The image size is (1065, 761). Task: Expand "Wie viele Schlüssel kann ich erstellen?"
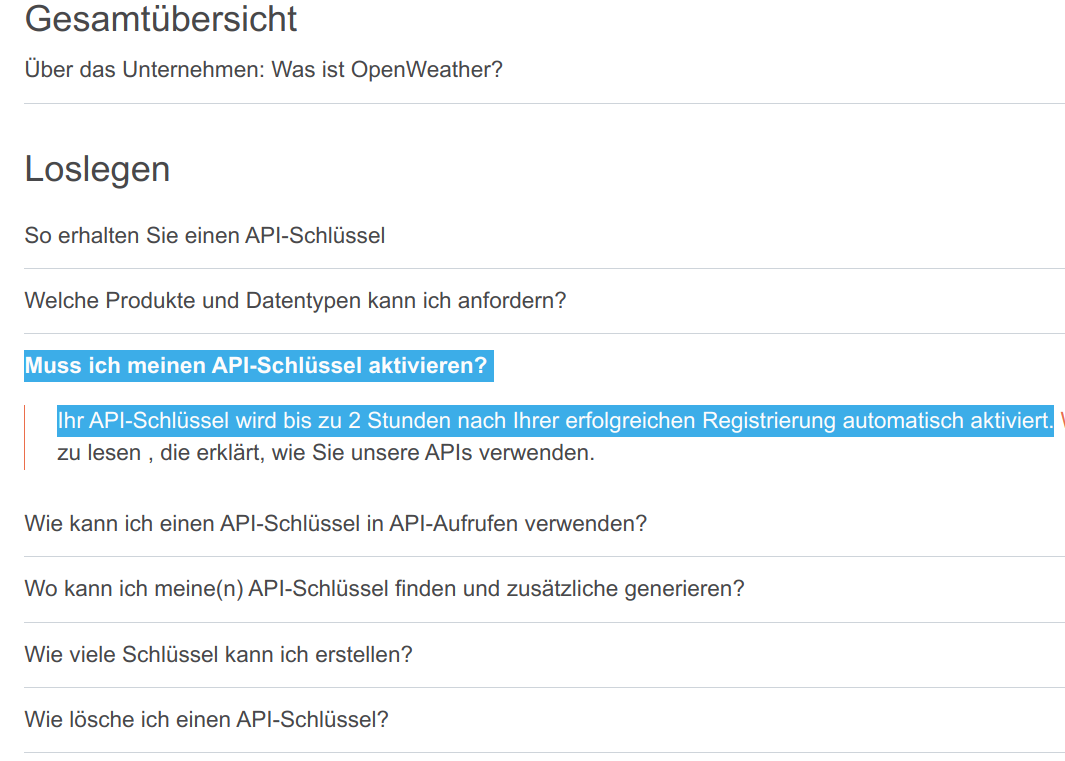point(218,654)
